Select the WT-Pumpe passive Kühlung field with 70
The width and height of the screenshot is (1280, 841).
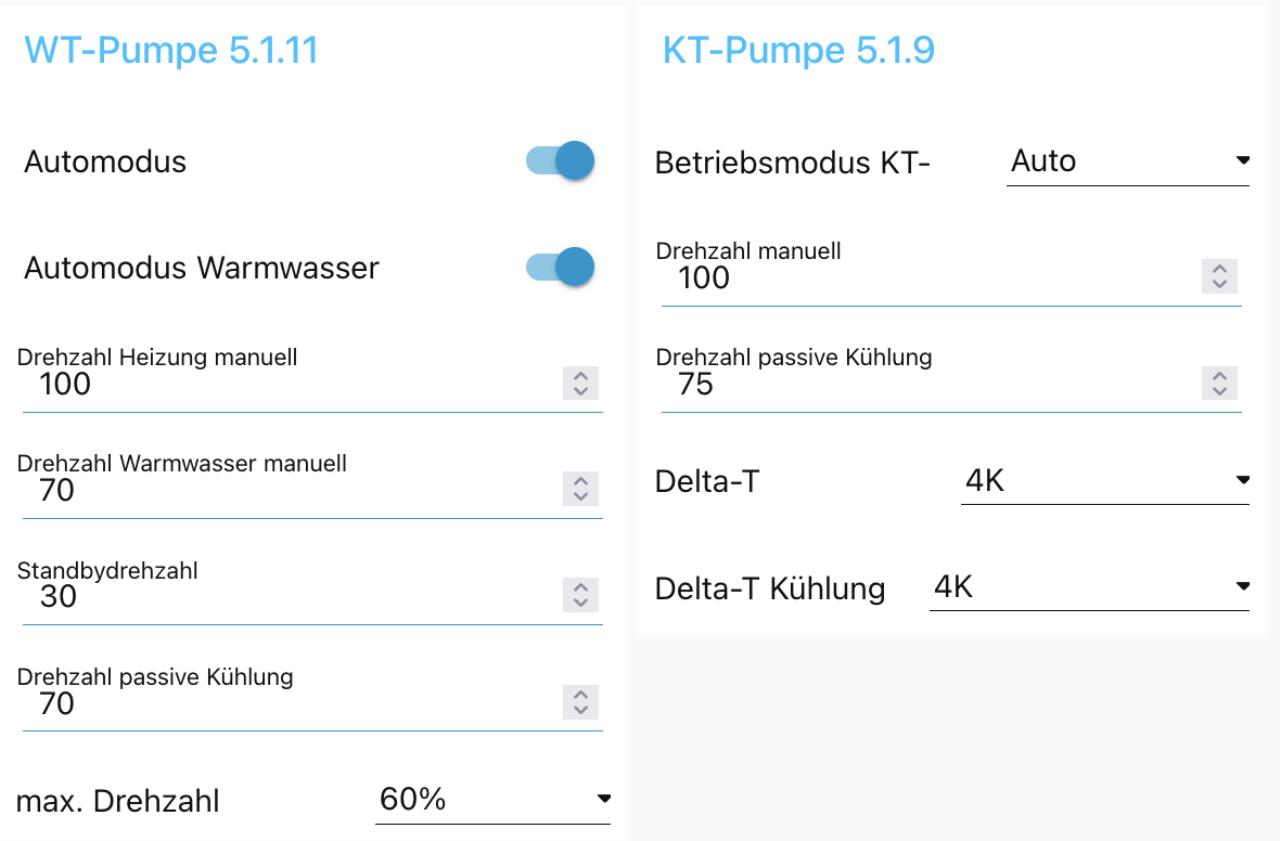[312, 703]
